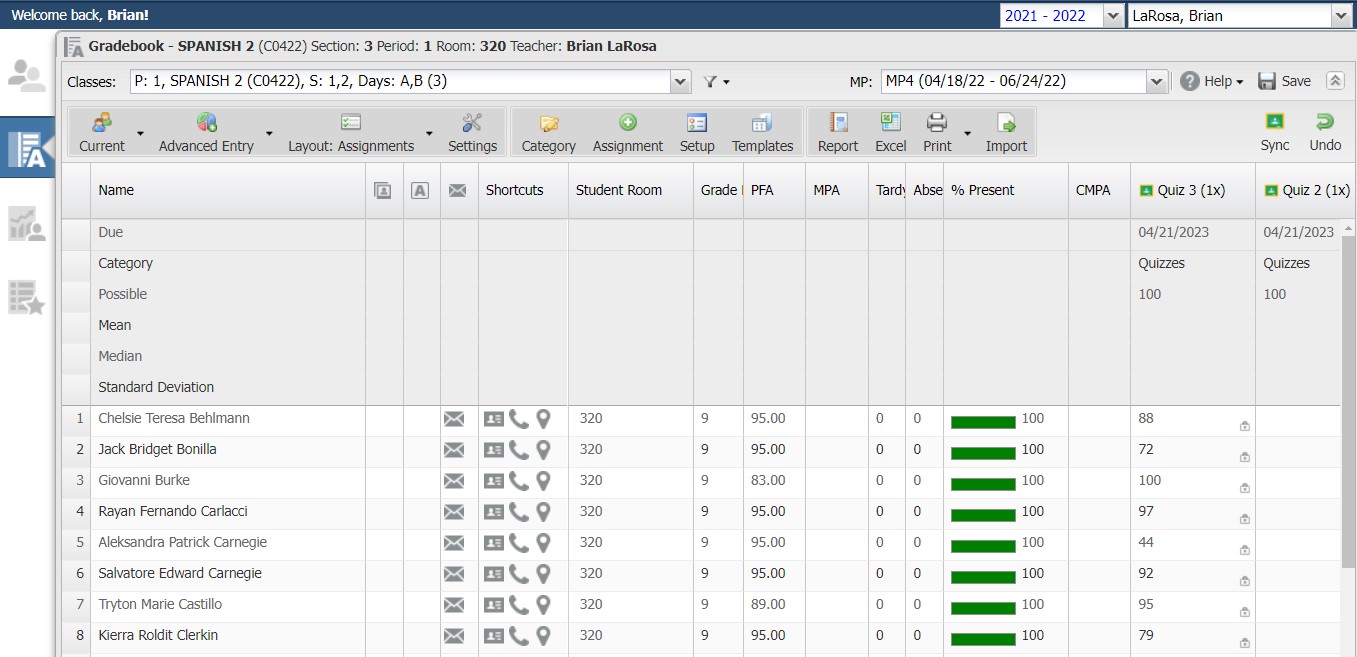1357x657 pixels.
Task: Click location pin for Rayan Fernando Carlacci
Action: (x=543, y=512)
